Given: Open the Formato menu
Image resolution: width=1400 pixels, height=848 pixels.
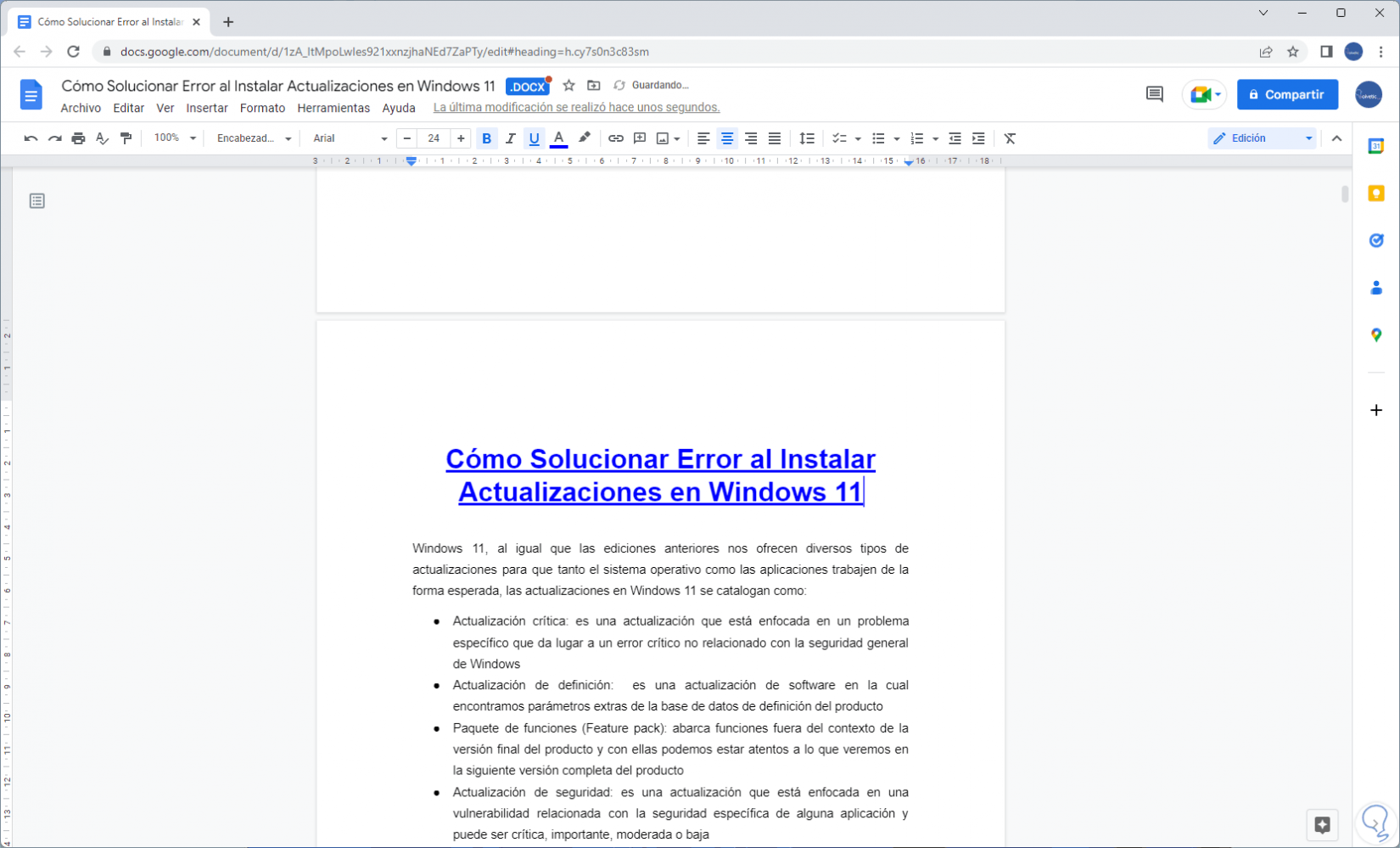Looking at the screenshot, I should point(262,108).
